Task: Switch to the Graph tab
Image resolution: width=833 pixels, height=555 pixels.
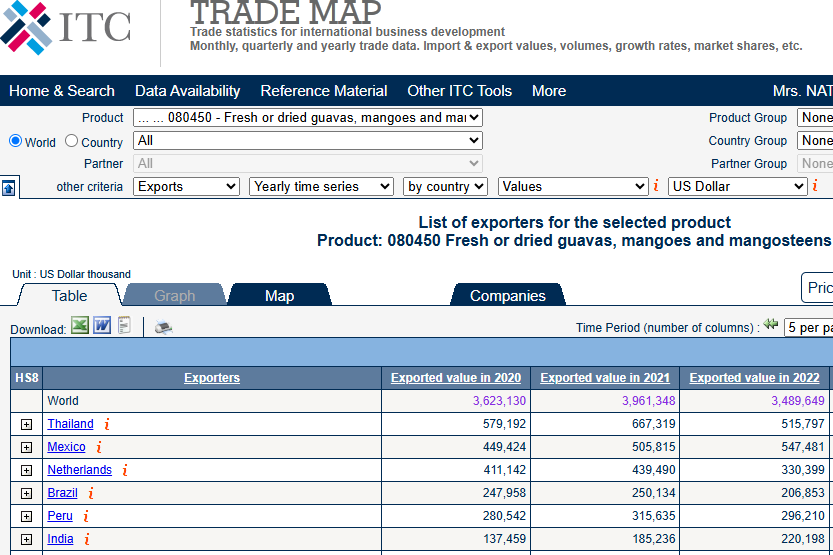Action: (x=174, y=295)
